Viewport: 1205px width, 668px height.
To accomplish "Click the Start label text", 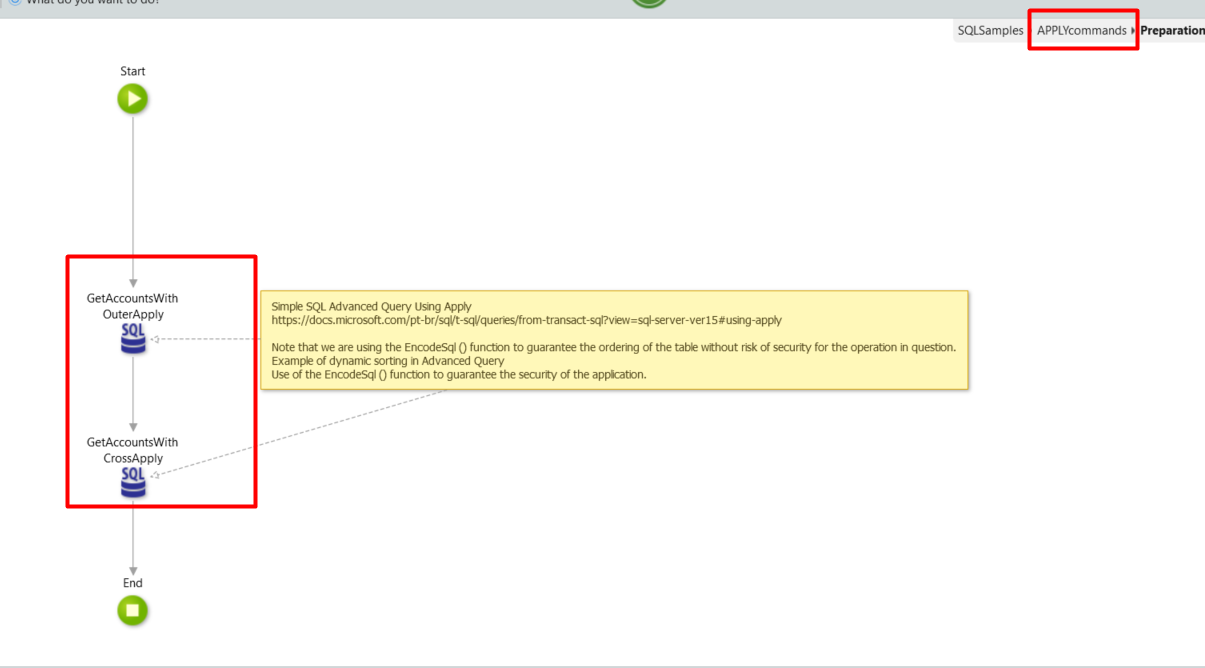I will pyautogui.click(x=132, y=71).
